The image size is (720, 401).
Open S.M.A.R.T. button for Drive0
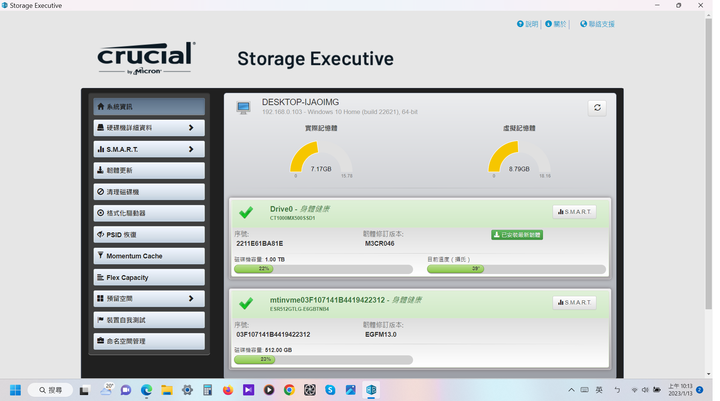point(574,212)
